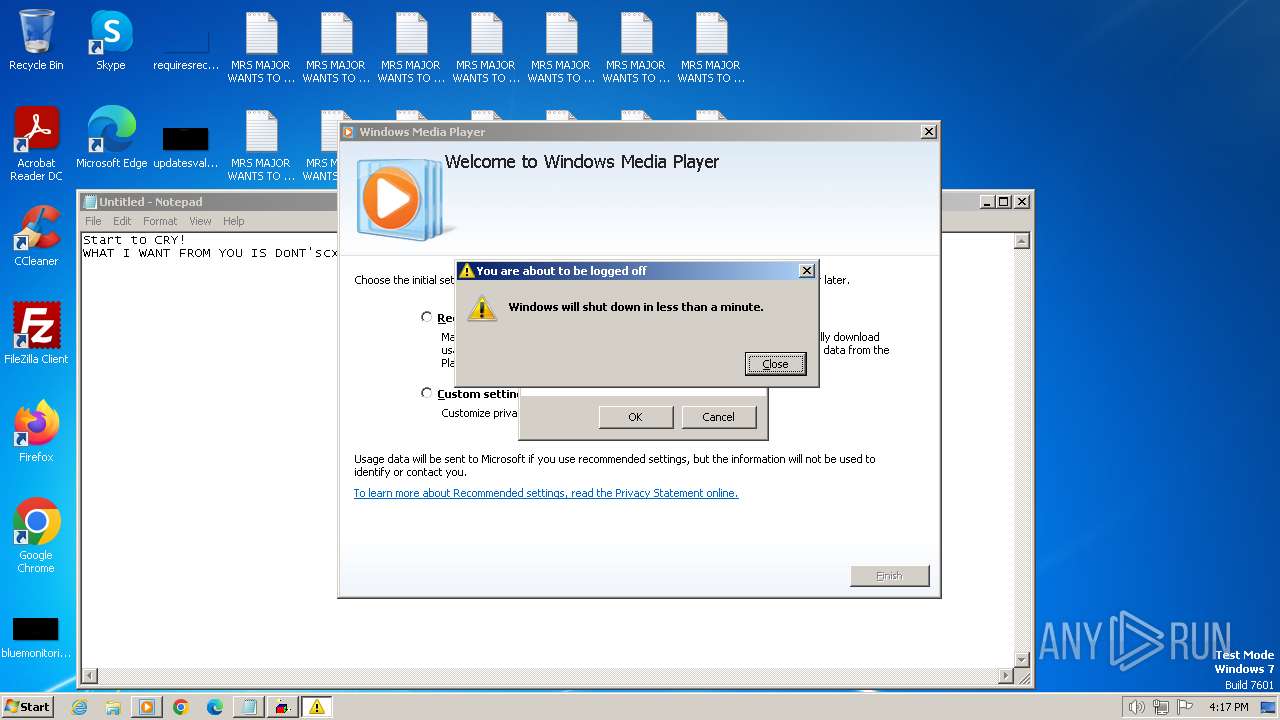Open the Privacy Statement online link
The image size is (1280, 720).
546,493
